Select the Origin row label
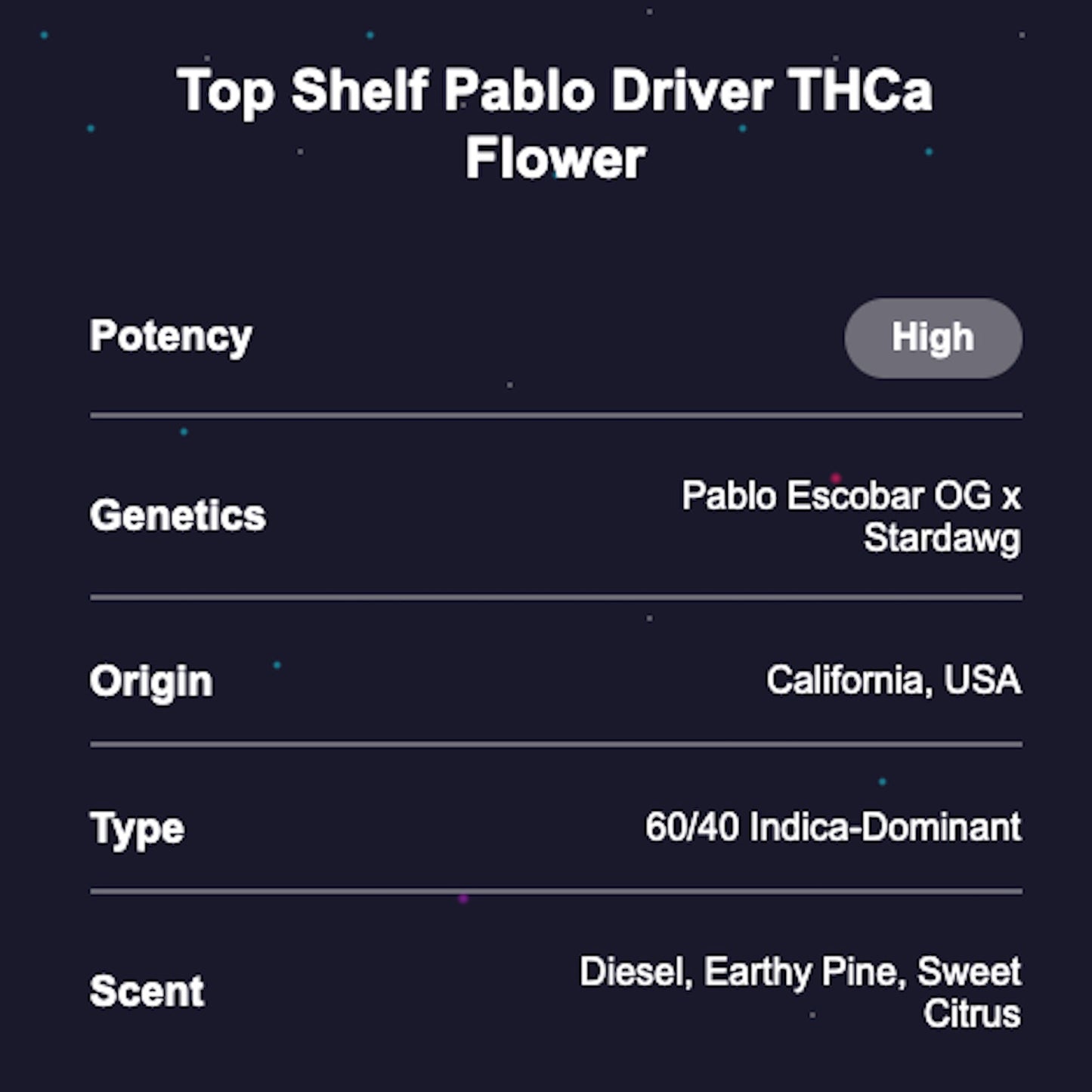This screenshot has width=1092, height=1092. pyautogui.click(x=151, y=681)
